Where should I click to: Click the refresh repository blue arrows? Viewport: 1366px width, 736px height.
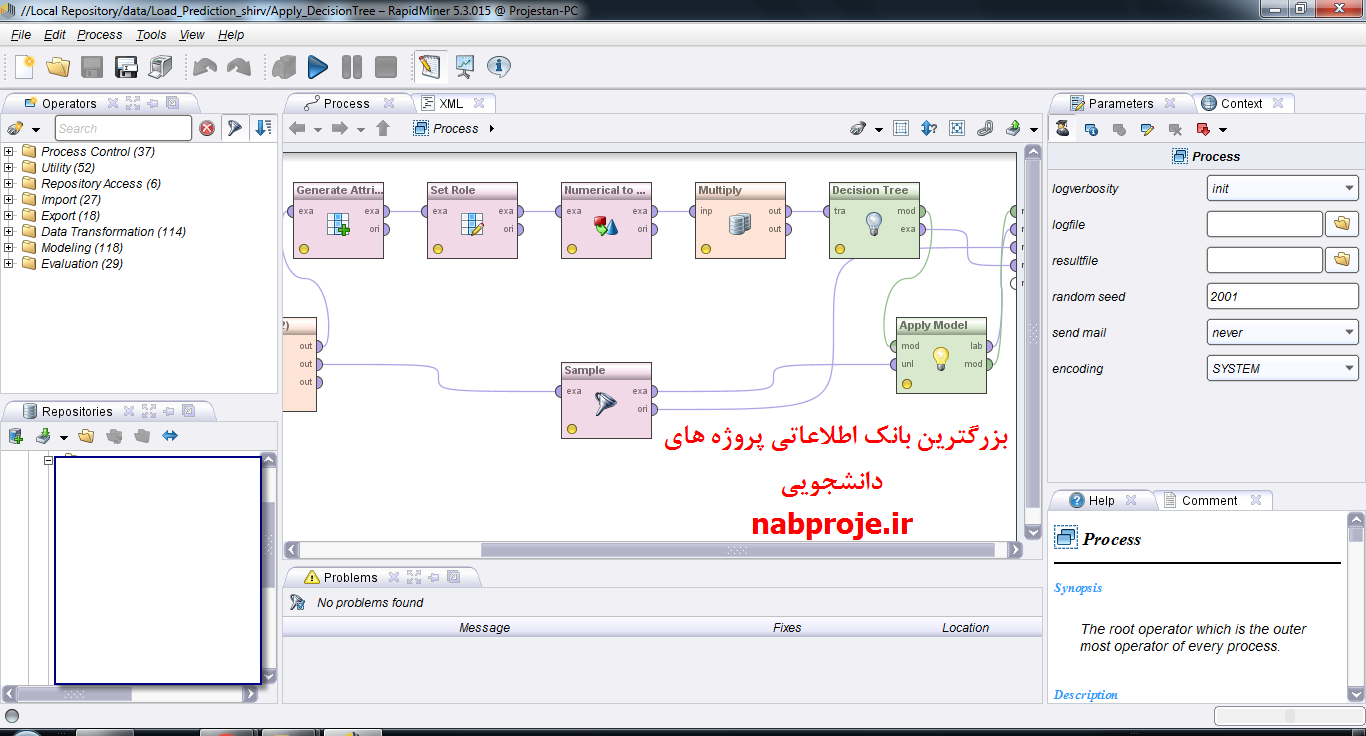point(170,436)
